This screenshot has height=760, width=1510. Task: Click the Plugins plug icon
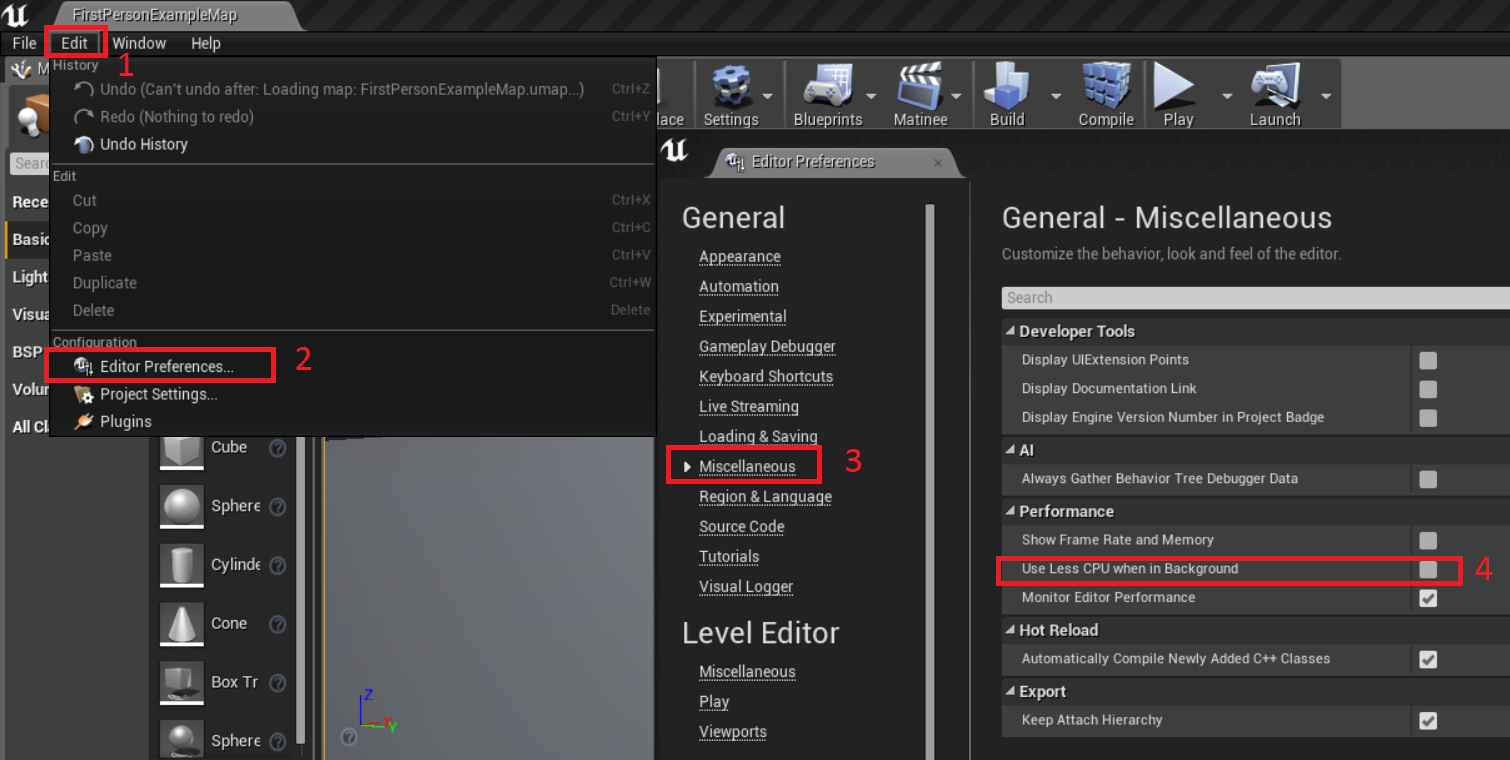(x=84, y=422)
